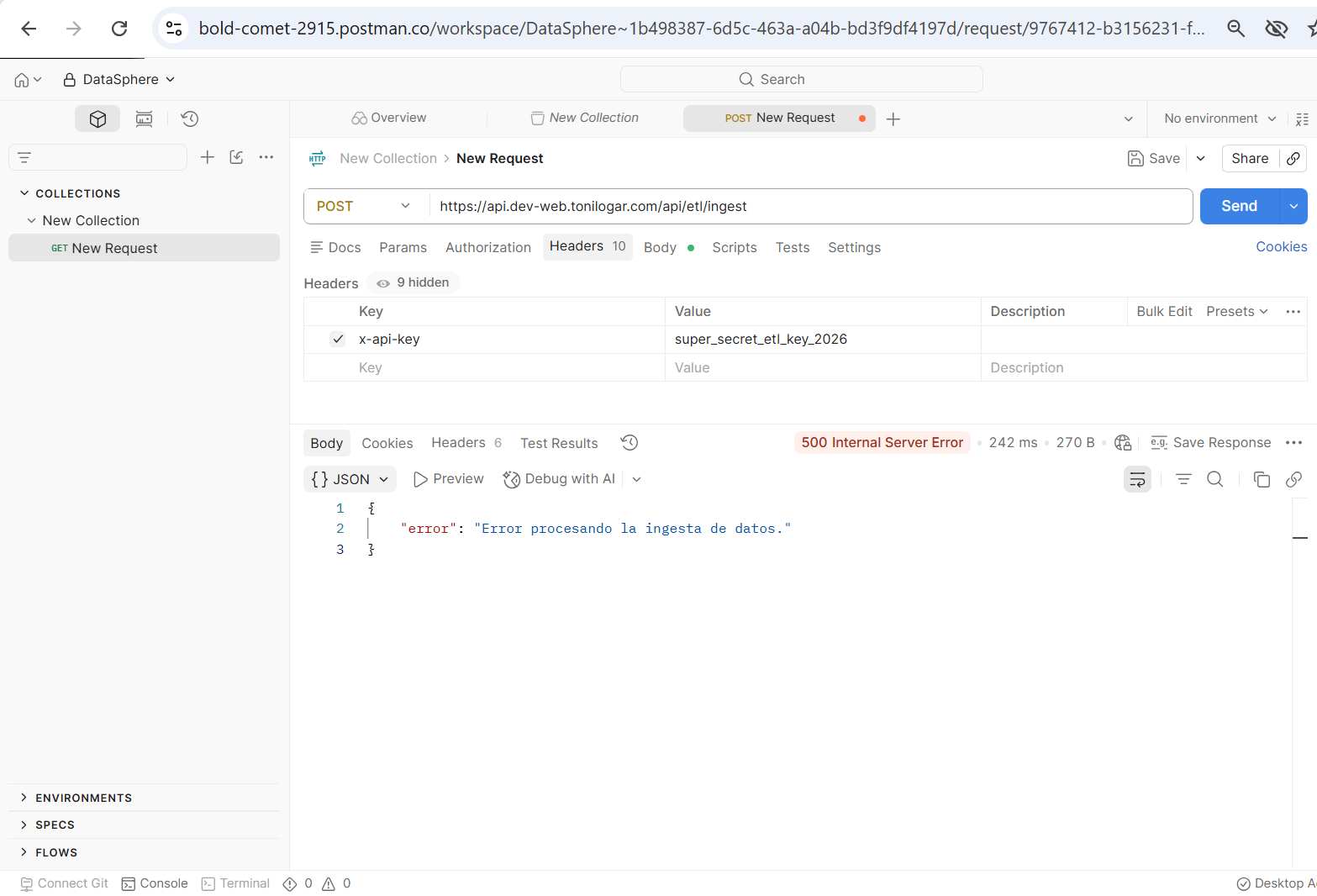
Task: Open the Tests tab
Action: point(793,248)
